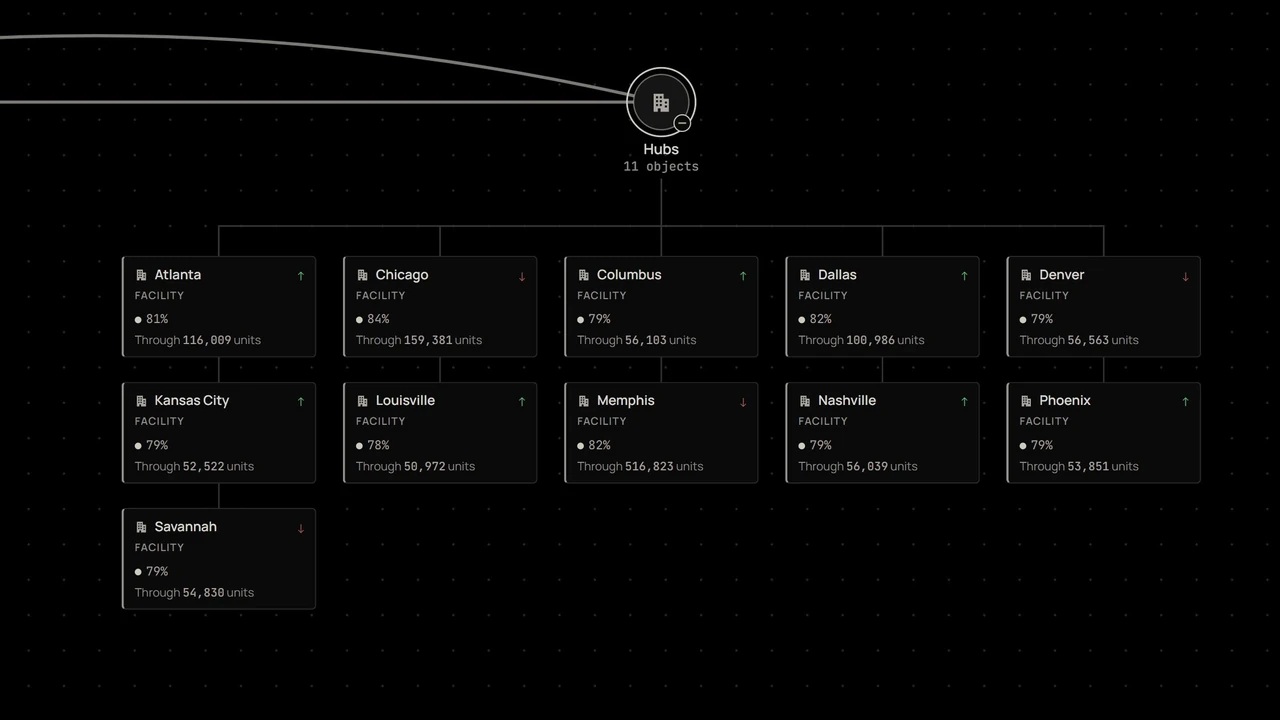Image resolution: width=1280 pixels, height=720 pixels.
Task: Select the Columbus facility name
Action: click(x=629, y=275)
